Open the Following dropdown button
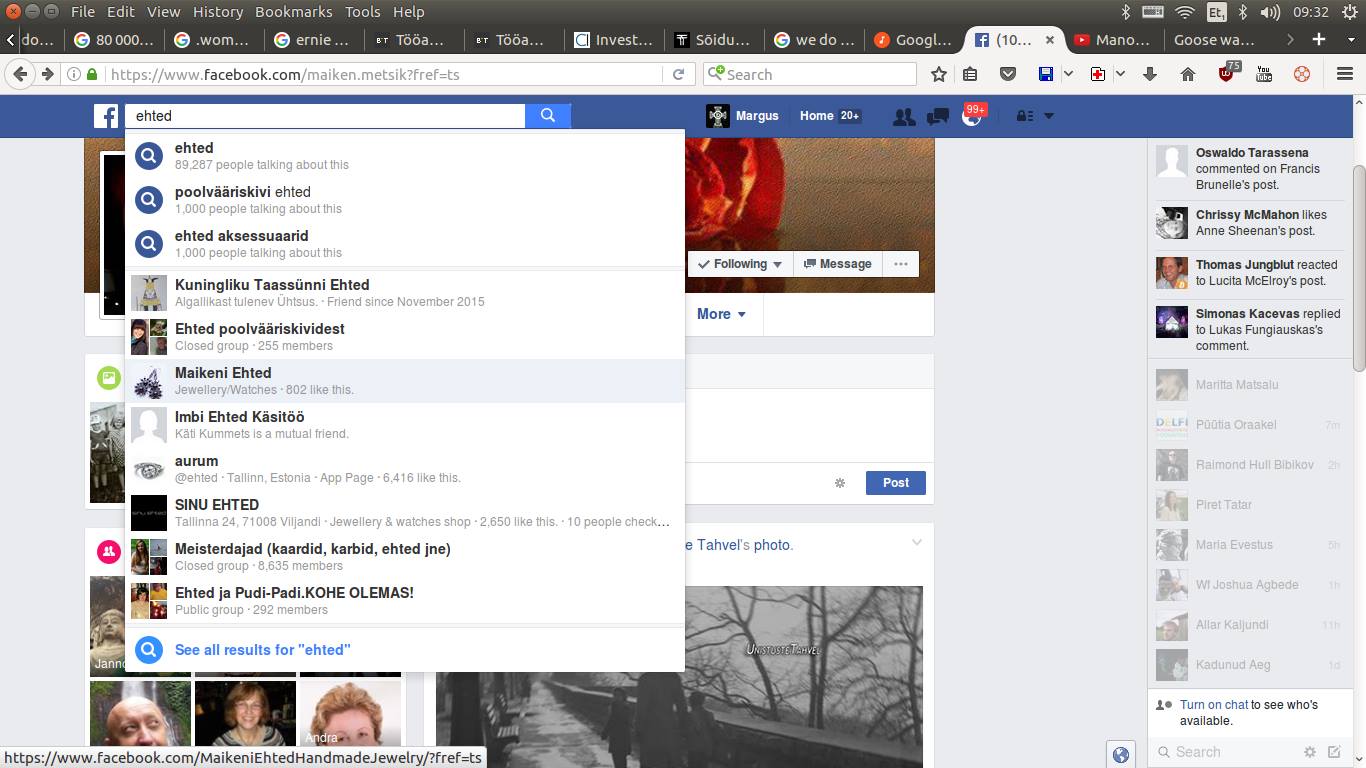This screenshot has width=1366, height=768. [740, 264]
